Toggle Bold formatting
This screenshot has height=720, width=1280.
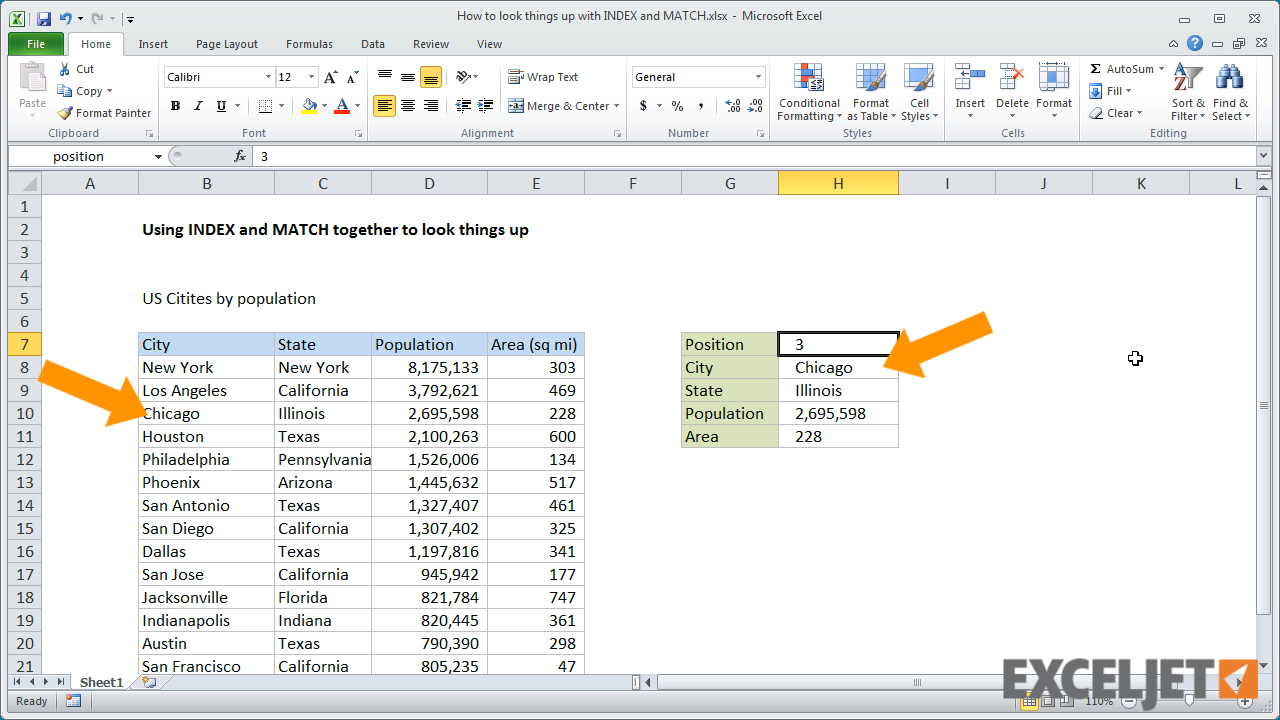click(175, 106)
